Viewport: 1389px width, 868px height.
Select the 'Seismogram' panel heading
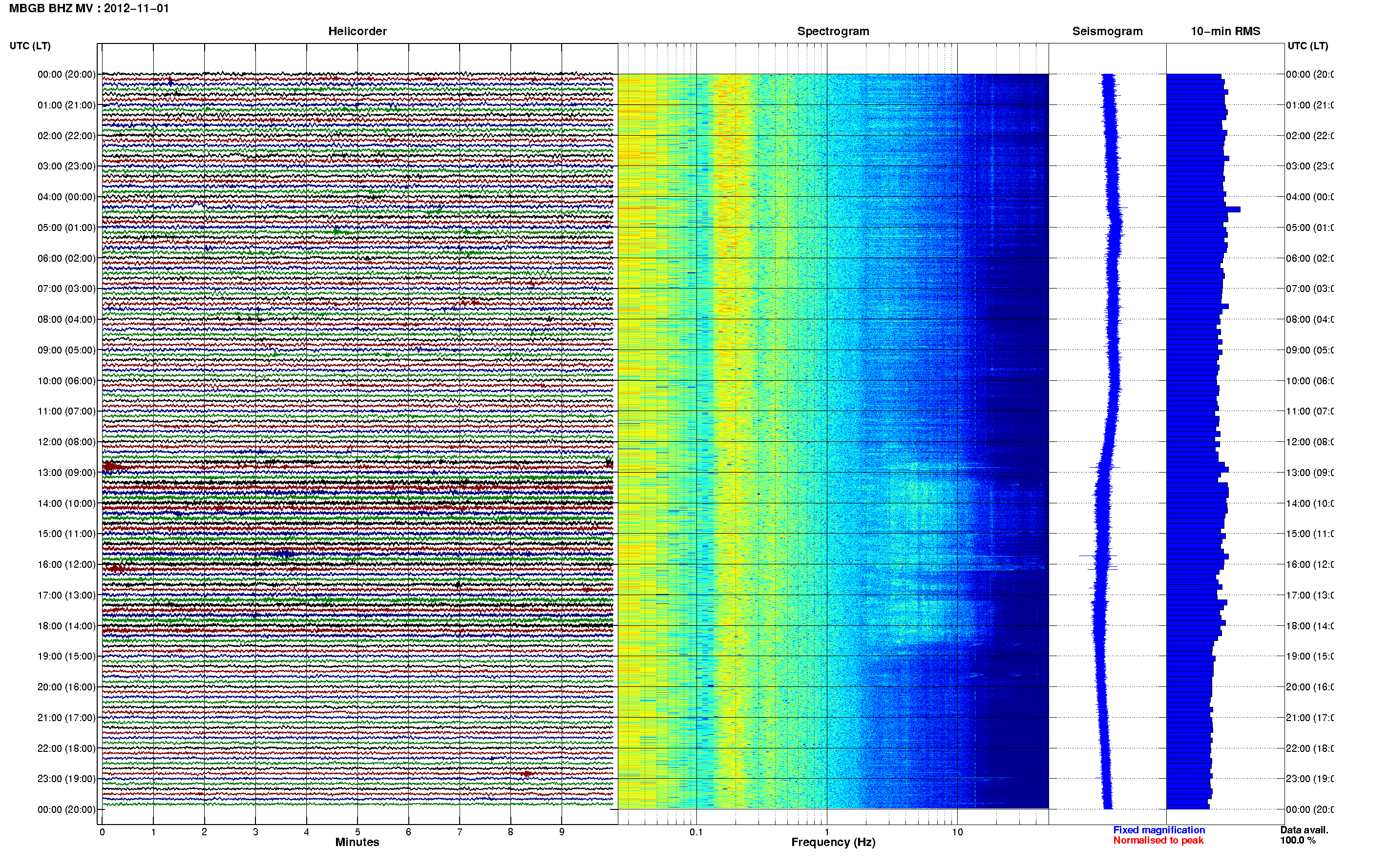click(x=1107, y=32)
